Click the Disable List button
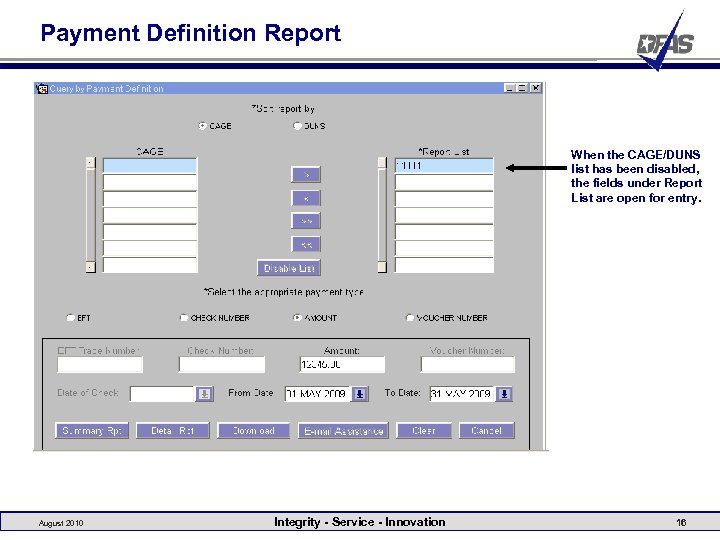720x540 pixels. tap(289, 268)
